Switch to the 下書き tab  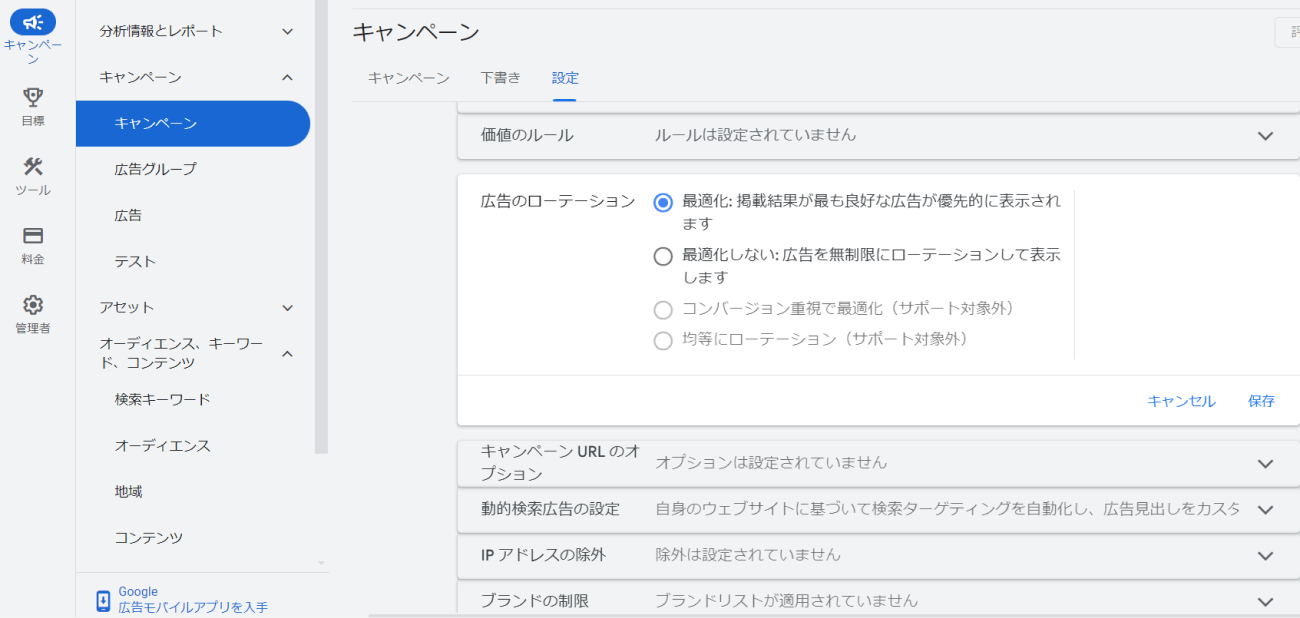click(x=500, y=78)
